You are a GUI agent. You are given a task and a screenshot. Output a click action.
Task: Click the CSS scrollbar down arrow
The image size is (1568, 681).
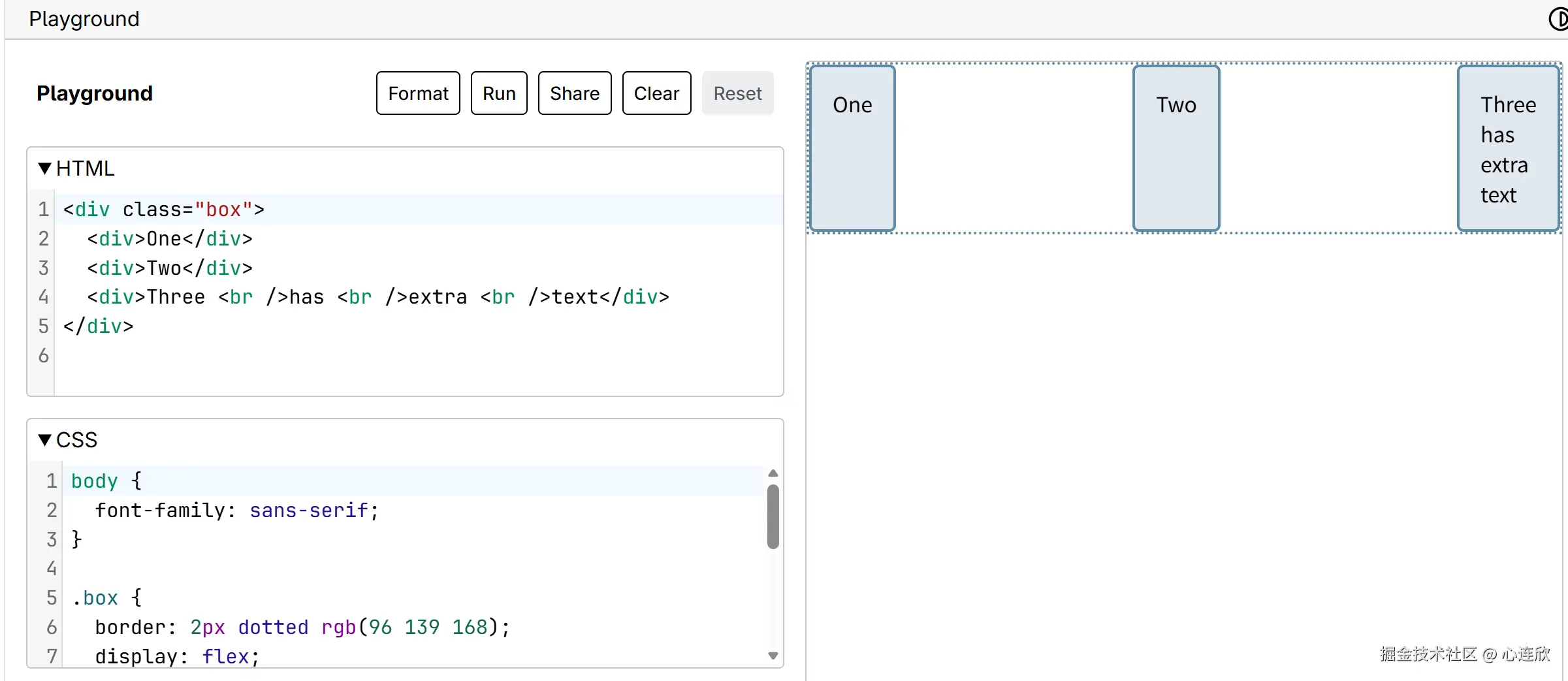click(x=773, y=656)
